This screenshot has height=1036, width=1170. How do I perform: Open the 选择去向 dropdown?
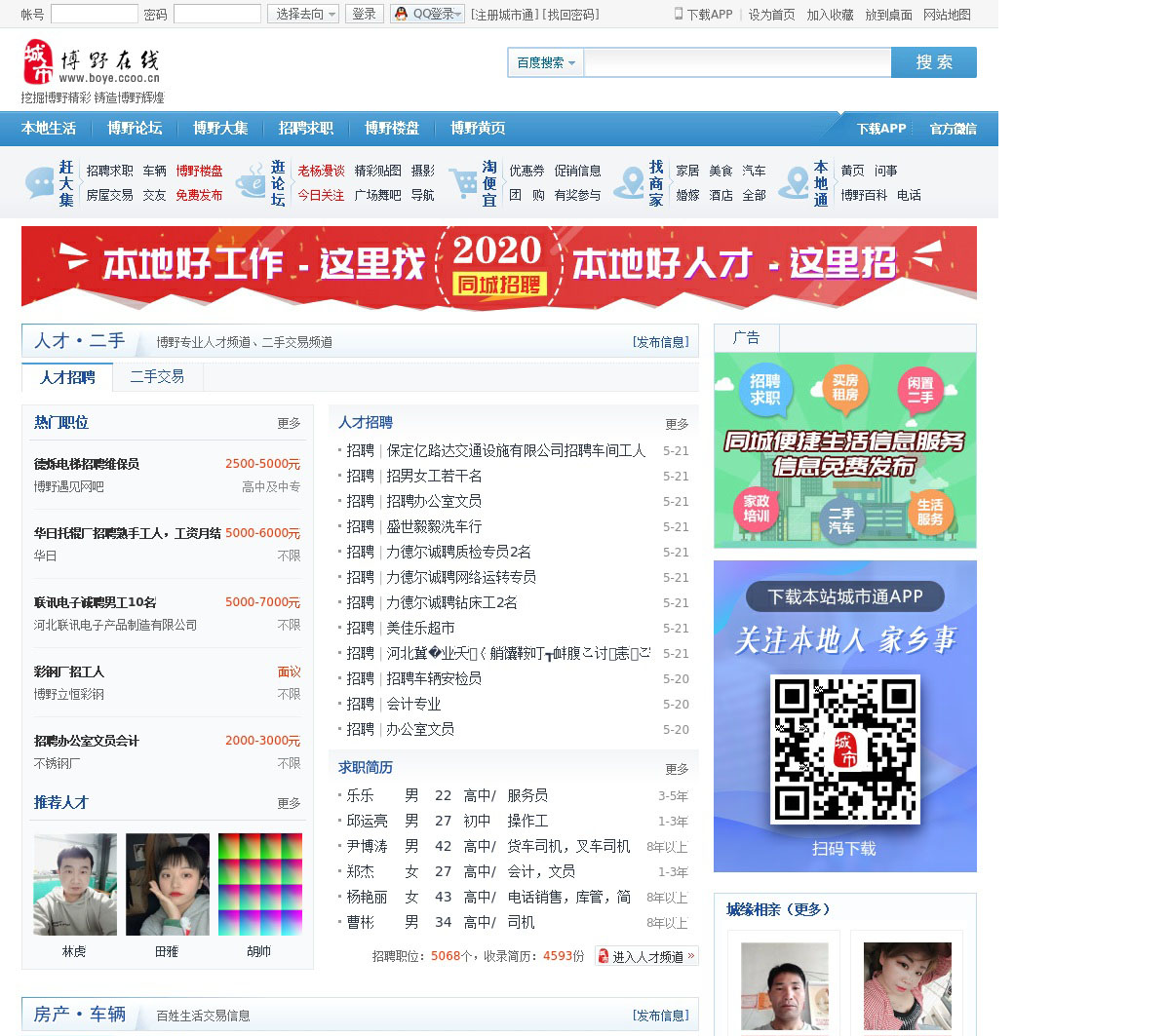303,14
